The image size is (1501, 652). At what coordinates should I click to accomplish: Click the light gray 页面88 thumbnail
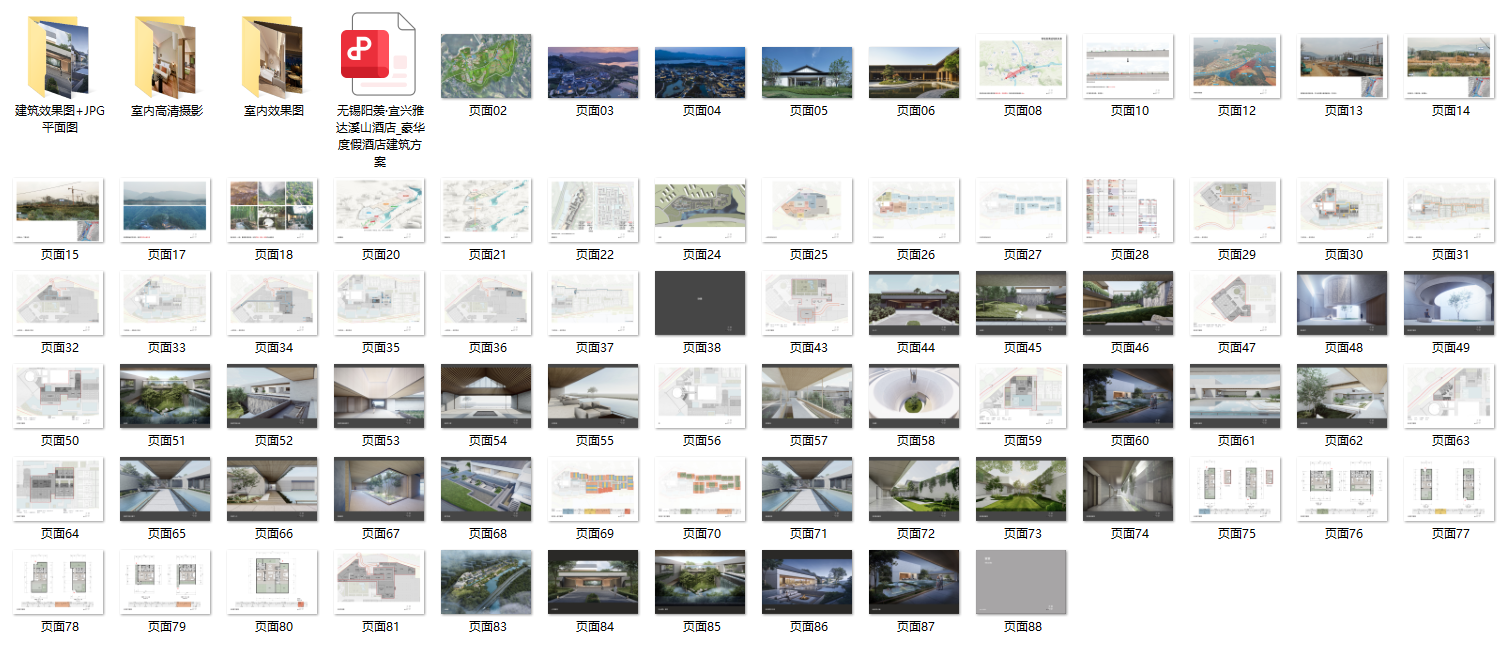tap(1021, 580)
